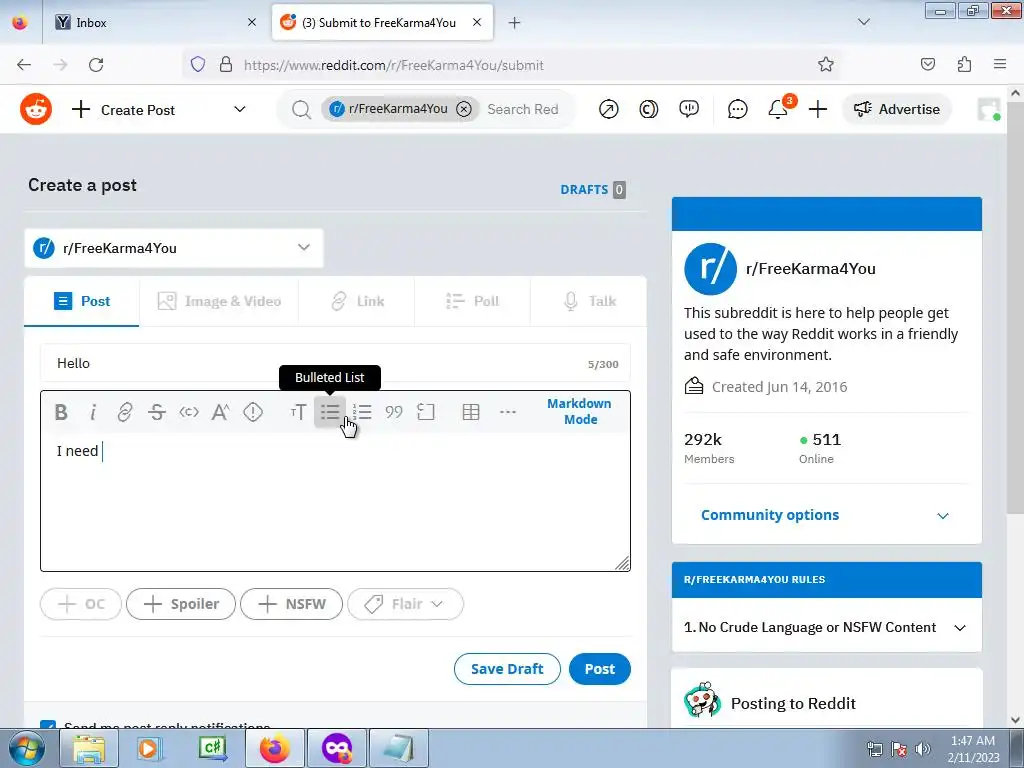1024x768 pixels.
Task: Insert a numbered list
Action: [x=362, y=412]
